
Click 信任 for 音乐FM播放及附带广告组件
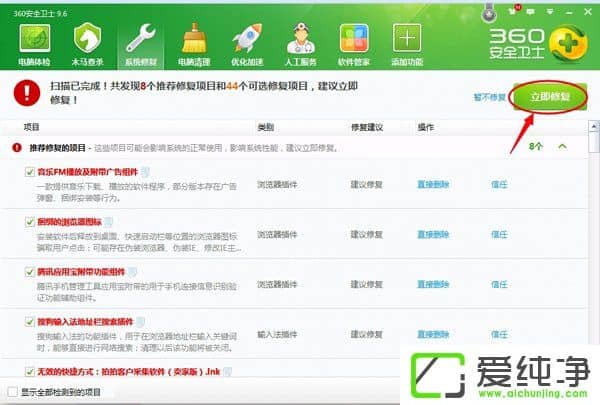(x=499, y=185)
